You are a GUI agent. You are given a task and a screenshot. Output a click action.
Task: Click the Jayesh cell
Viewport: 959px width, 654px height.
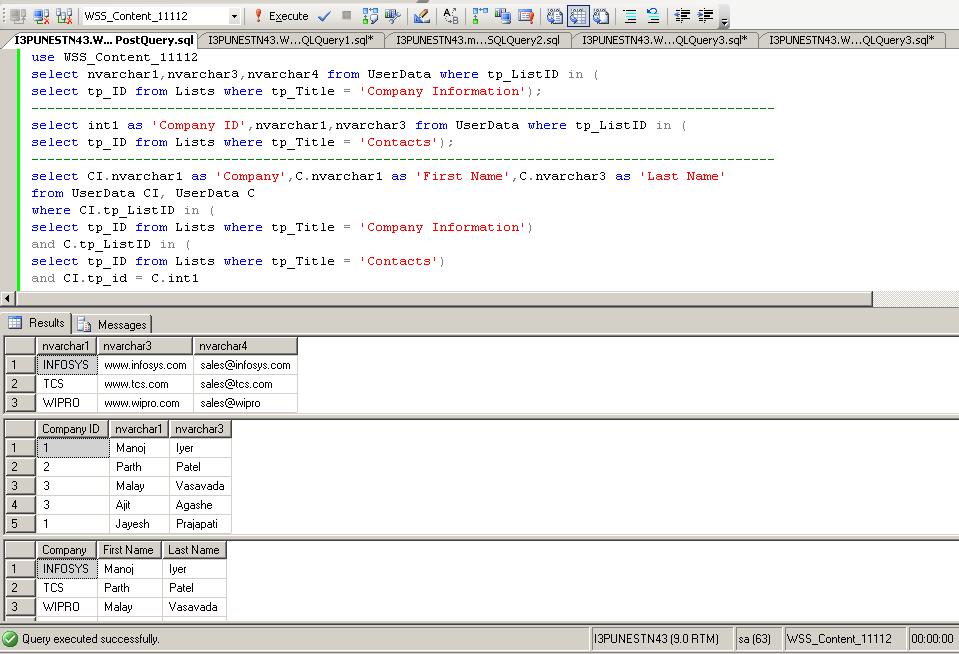(x=139, y=524)
